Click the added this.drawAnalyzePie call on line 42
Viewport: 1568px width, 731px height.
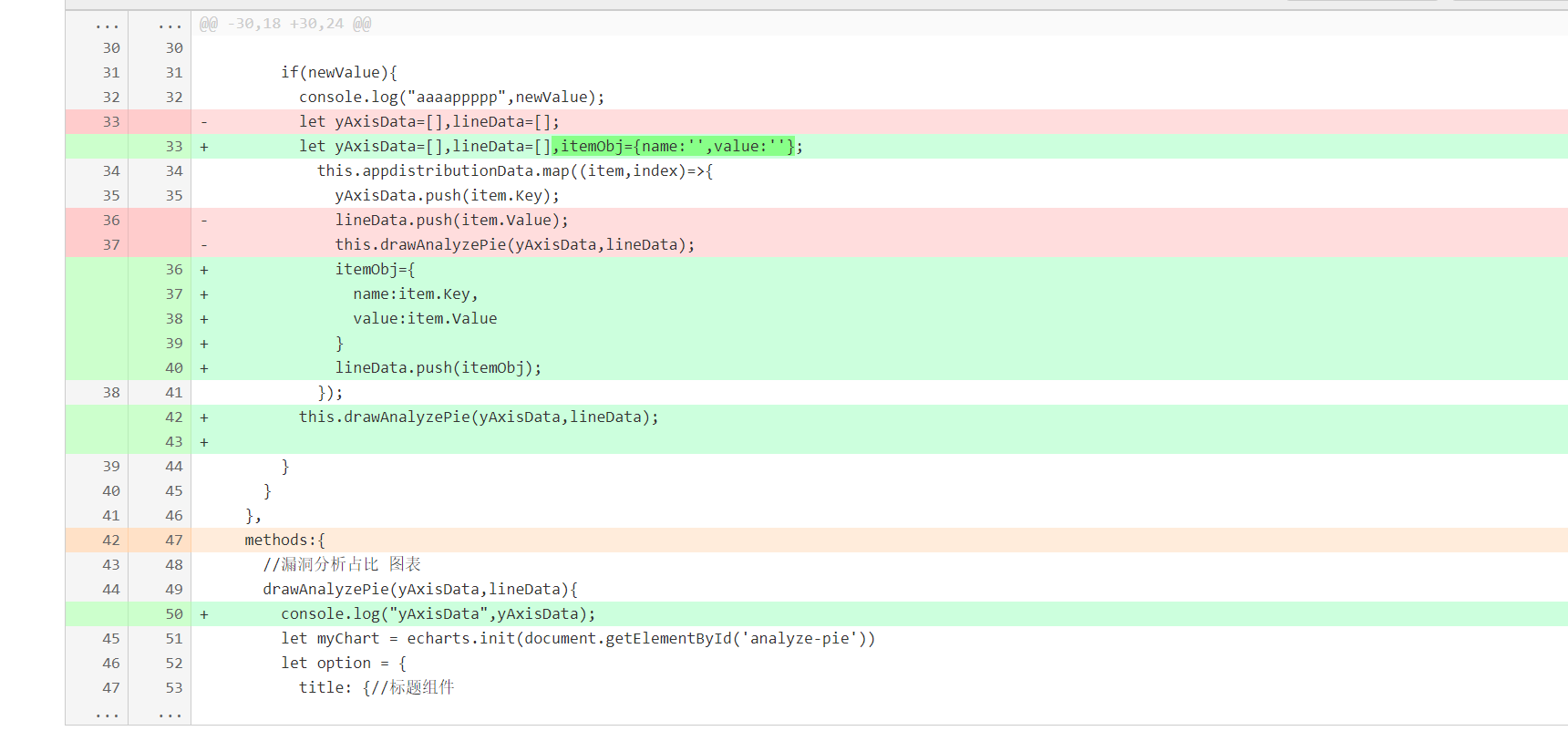coord(479,417)
